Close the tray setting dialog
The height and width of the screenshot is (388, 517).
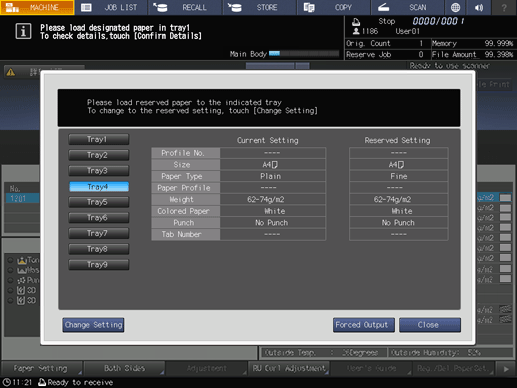click(430, 325)
